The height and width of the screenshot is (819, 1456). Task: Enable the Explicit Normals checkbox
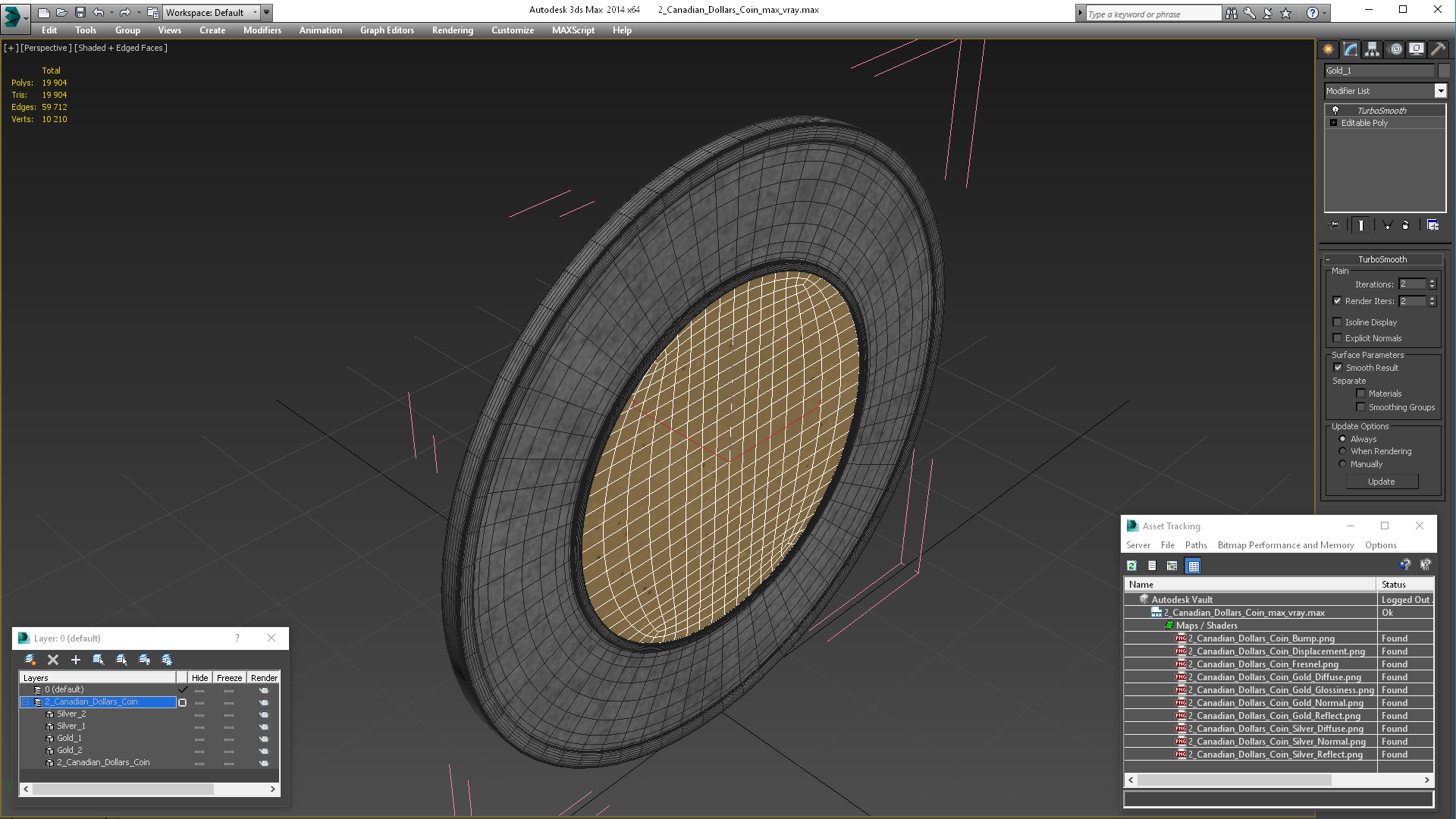(x=1338, y=338)
